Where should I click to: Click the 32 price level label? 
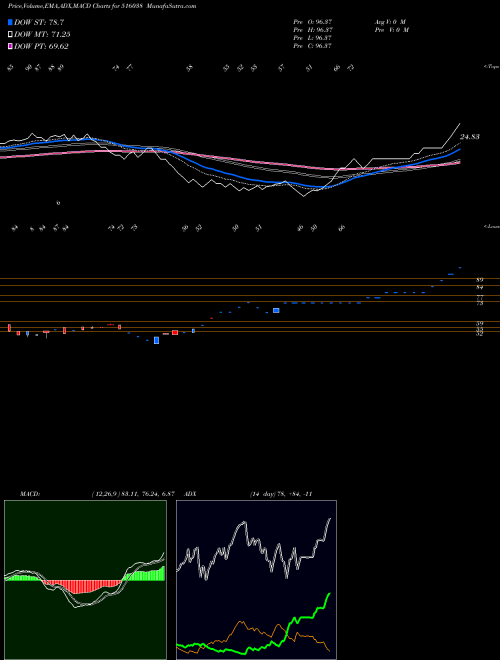(479, 333)
